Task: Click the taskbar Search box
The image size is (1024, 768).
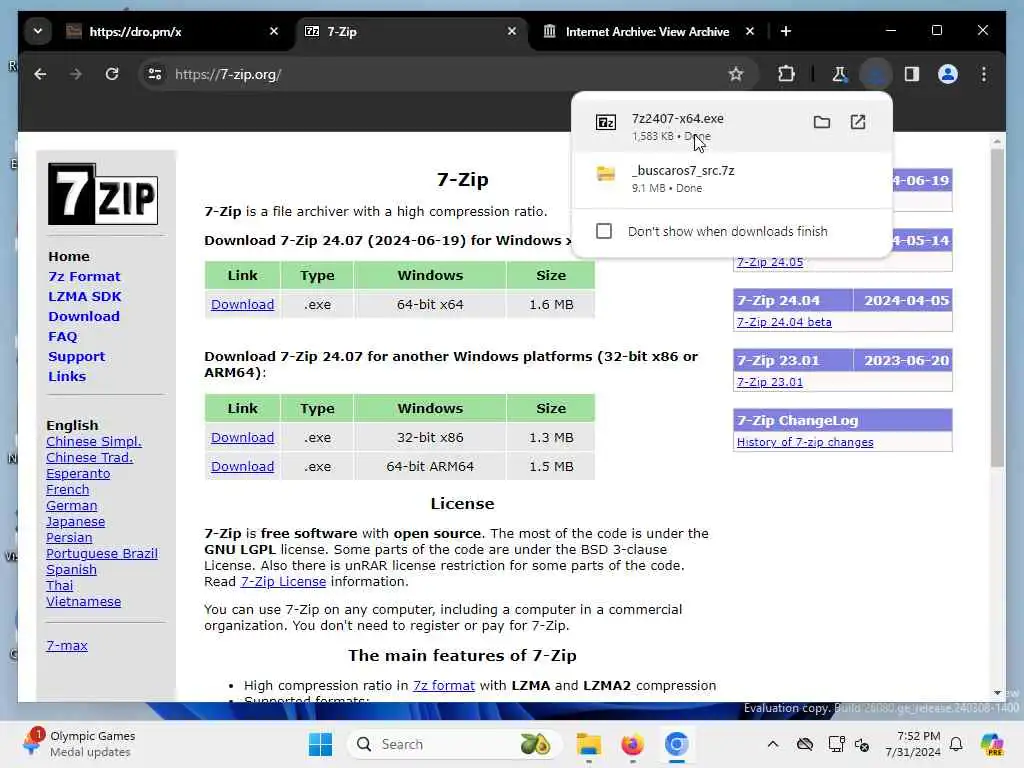Action: pos(455,744)
